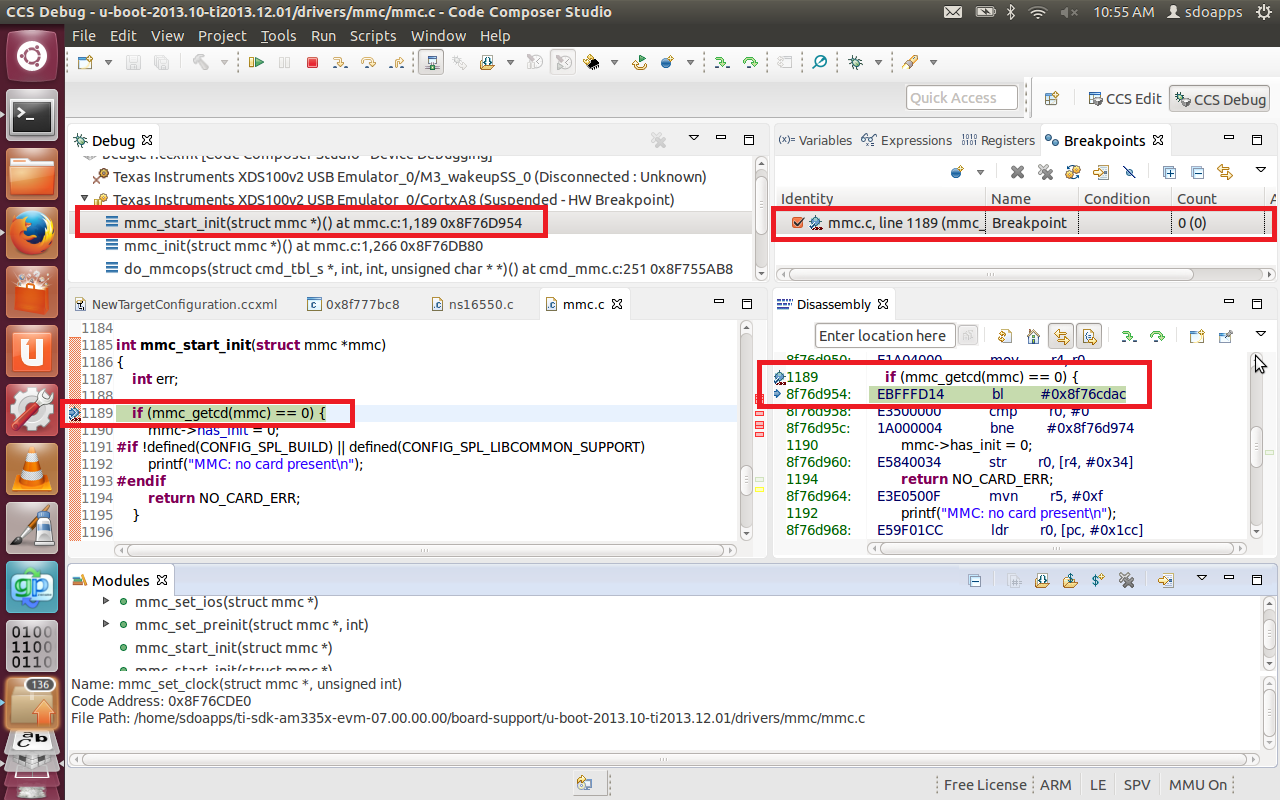
Task: Click the red Terminate button in toolbar
Action: [312, 62]
